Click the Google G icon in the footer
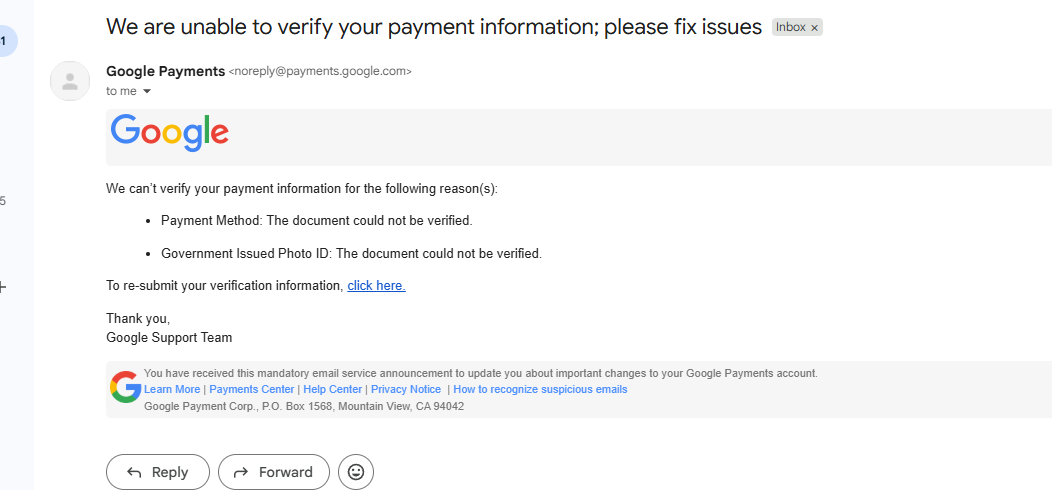Image resolution: width=1052 pixels, height=490 pixels. (125, 387)
